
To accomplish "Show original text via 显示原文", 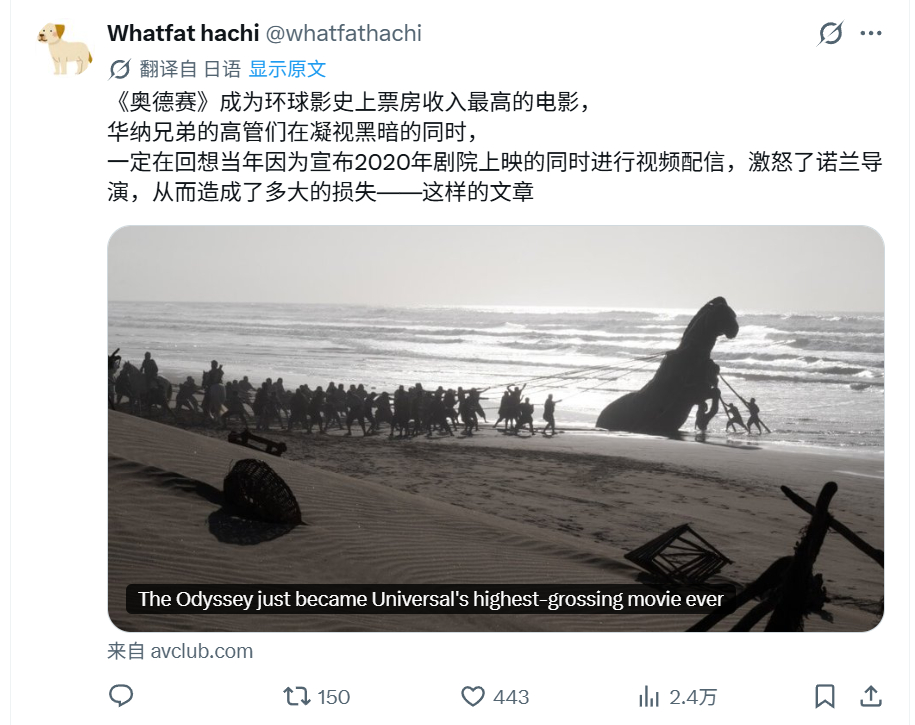I will click(287, 69).
